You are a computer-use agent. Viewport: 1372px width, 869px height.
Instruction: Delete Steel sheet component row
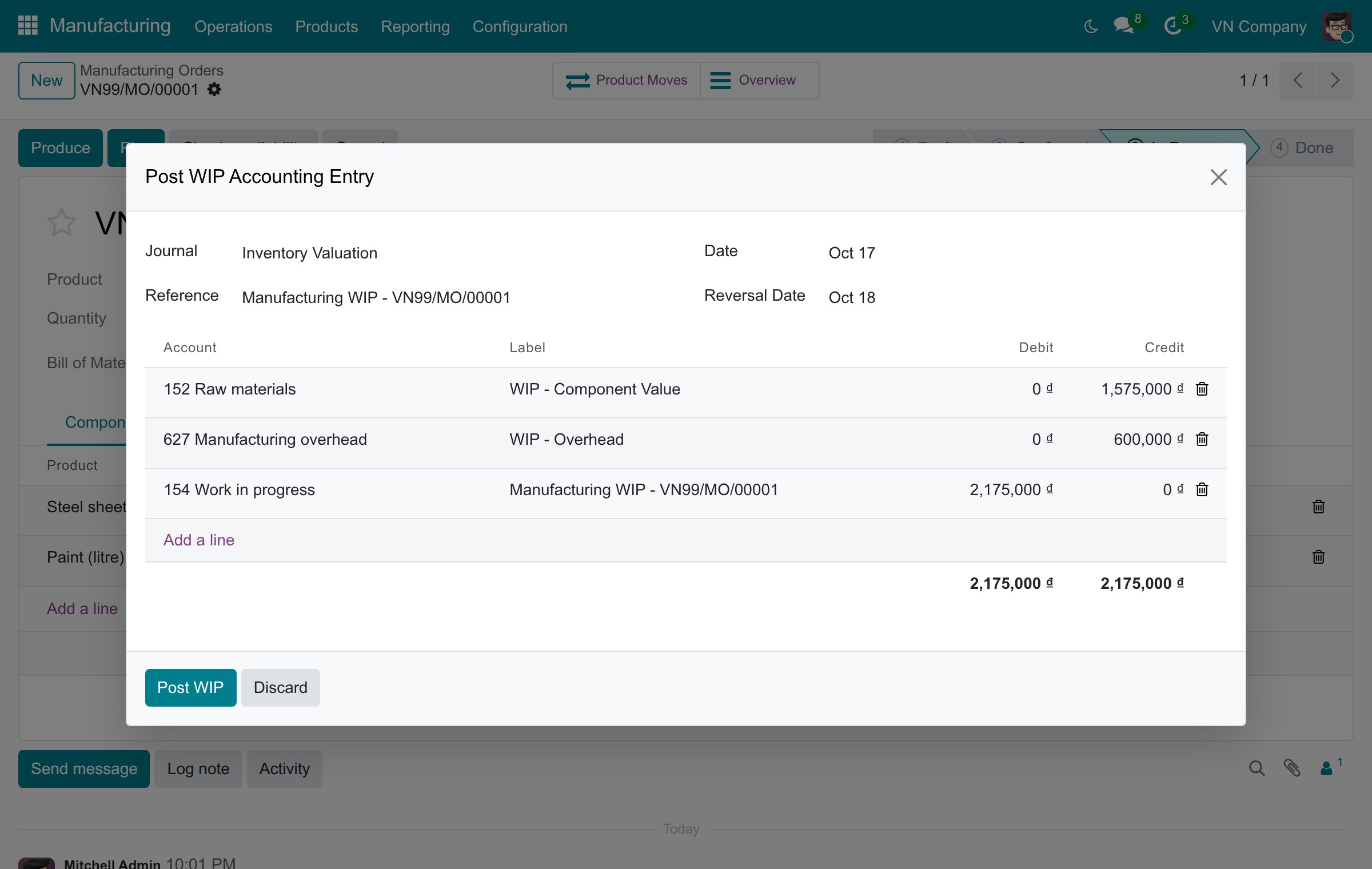(1318, 507)
